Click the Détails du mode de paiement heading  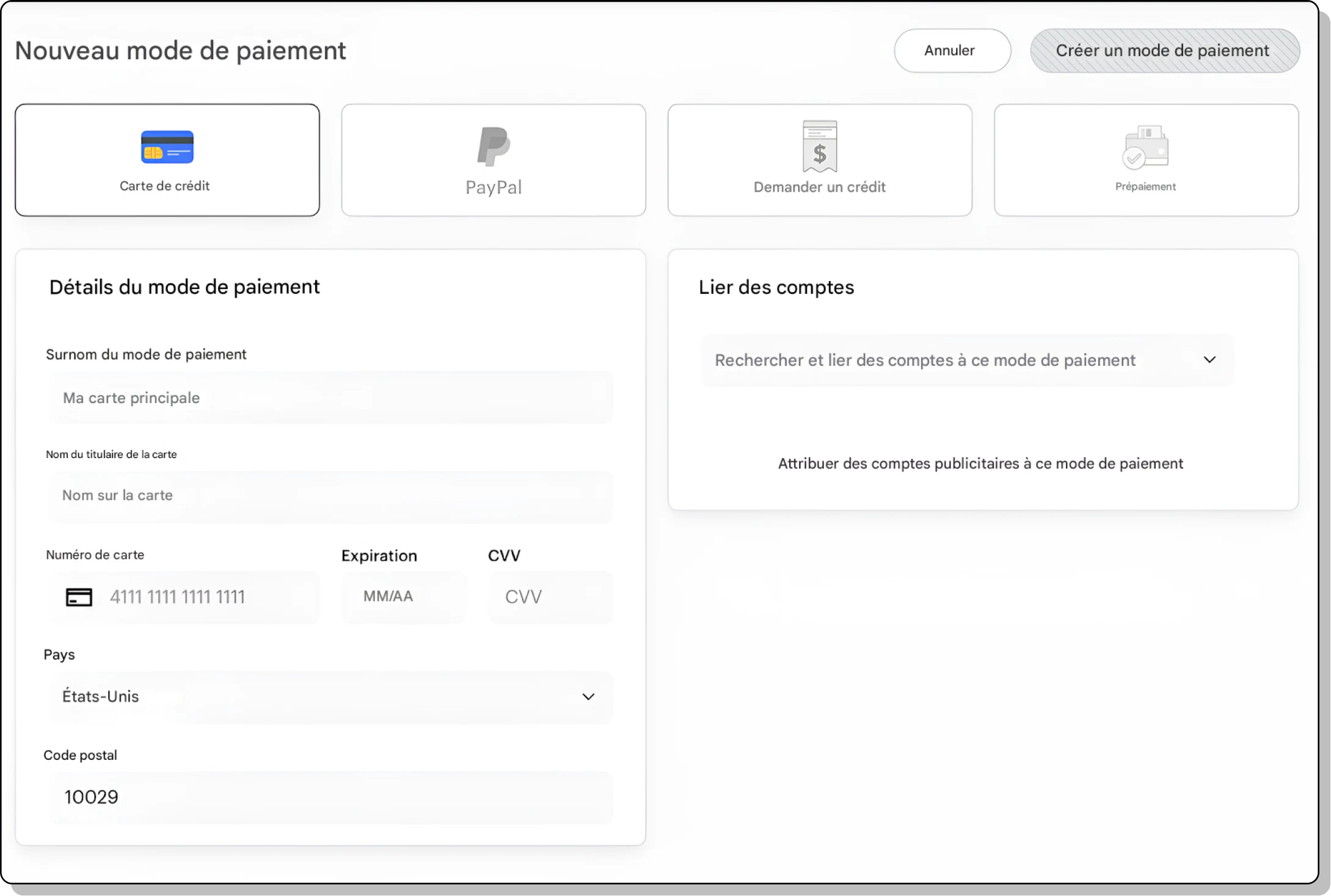click(x=184, y=287)
